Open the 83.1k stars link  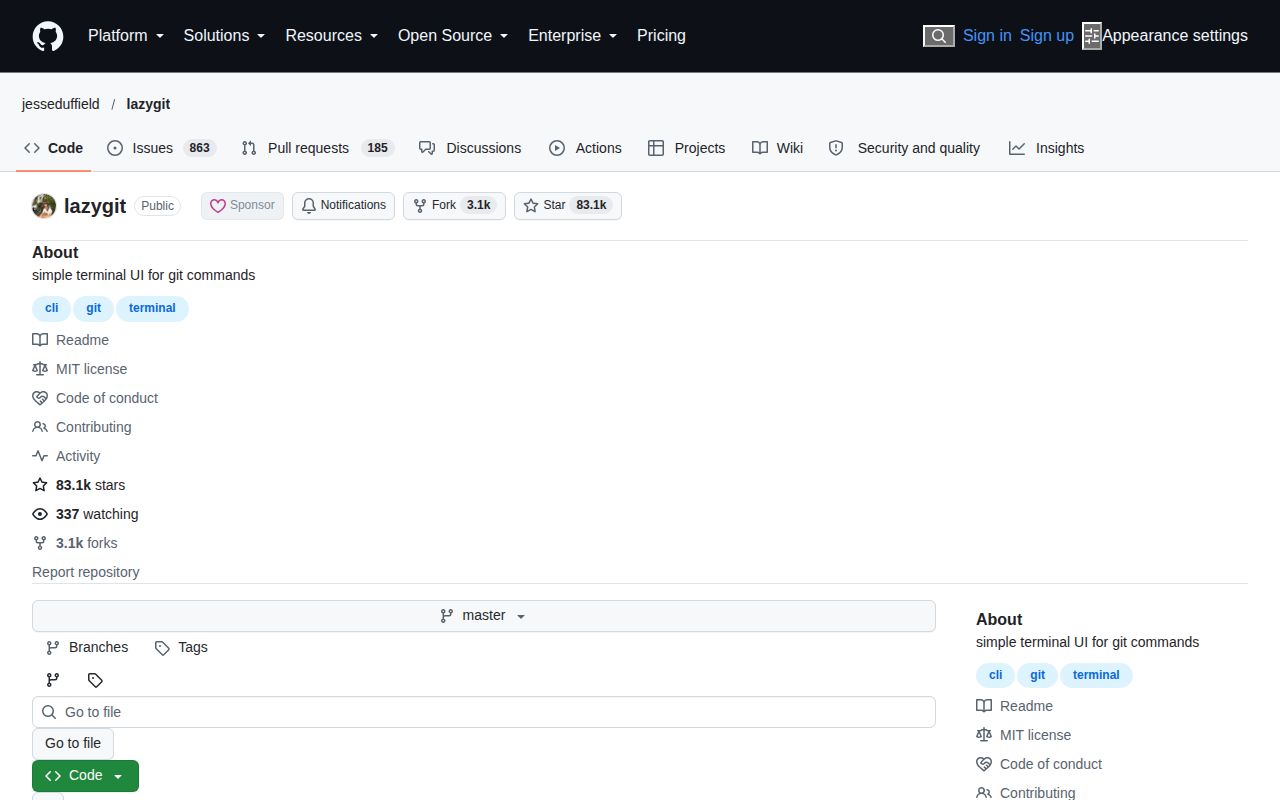tap(79, 485)
